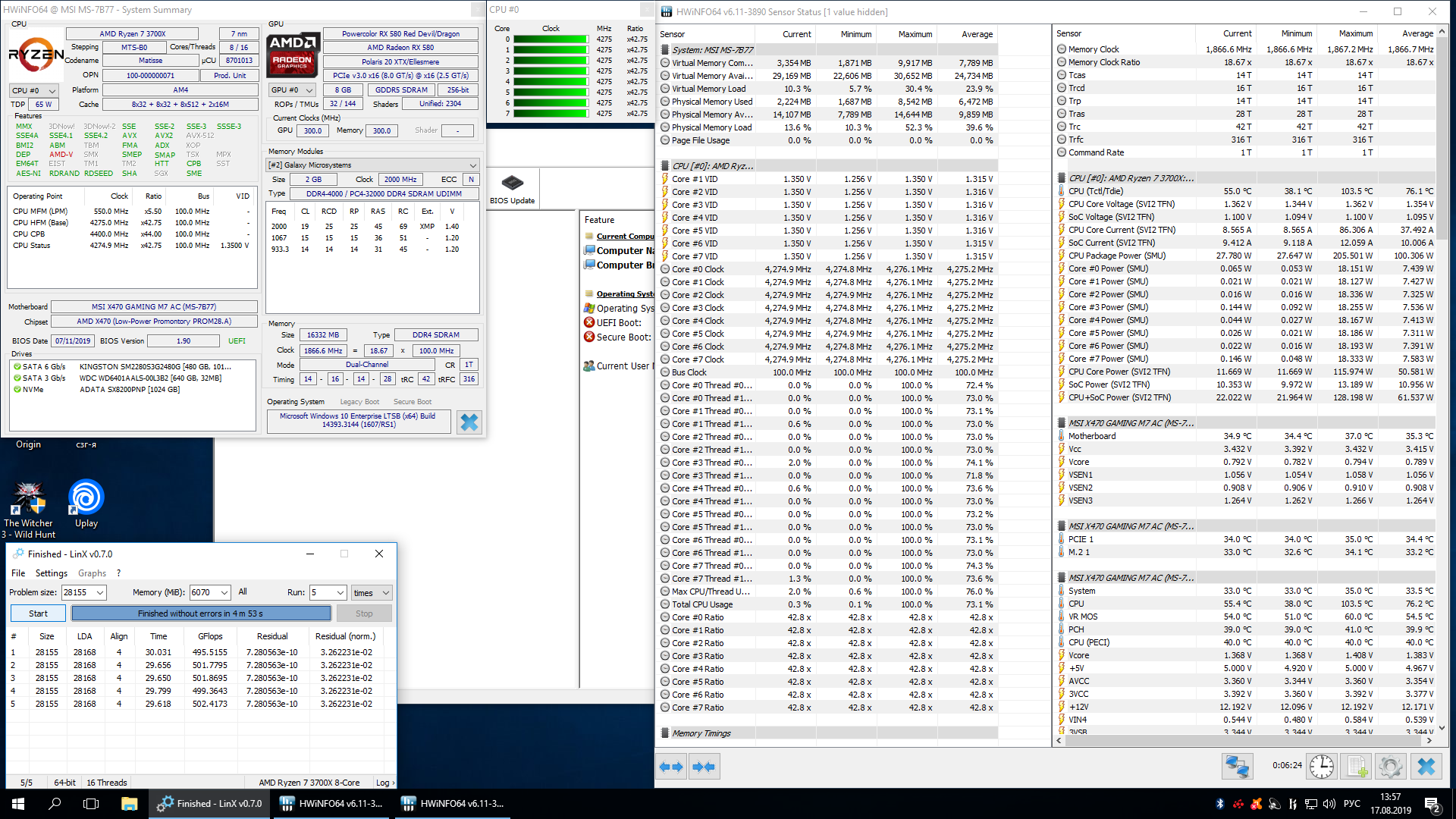This screenshot has width=1456, height=819.
Task: Click the Log link in LinX status bar
Action: tap(383, 783)
